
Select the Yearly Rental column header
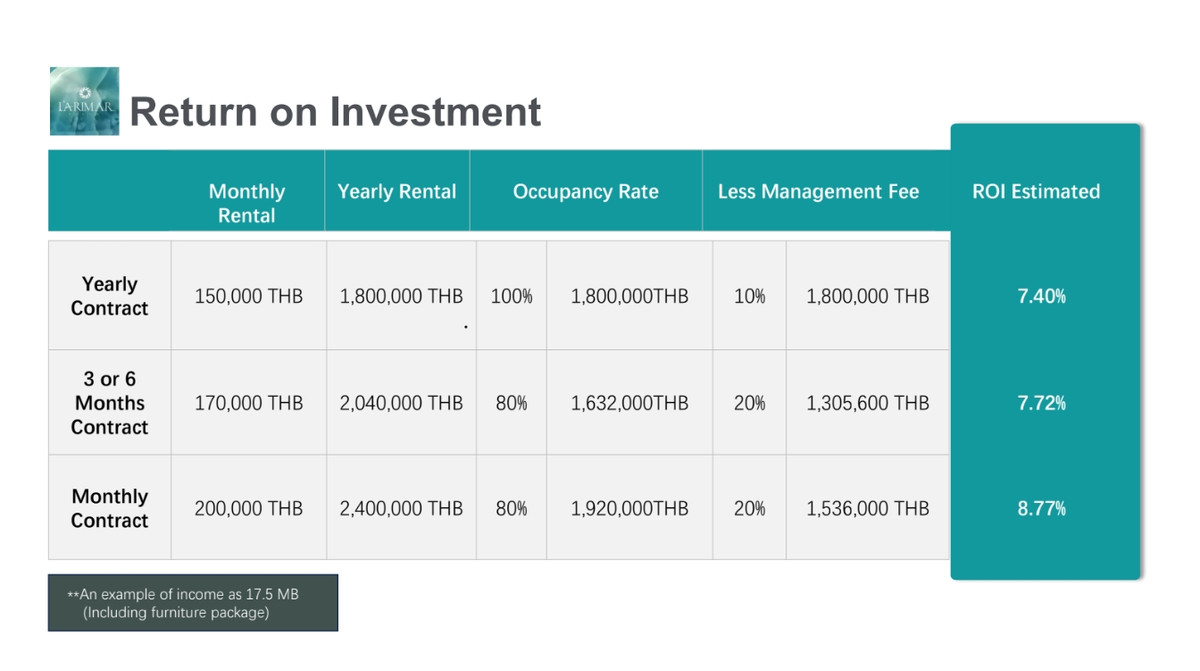(x=397, y=191)
